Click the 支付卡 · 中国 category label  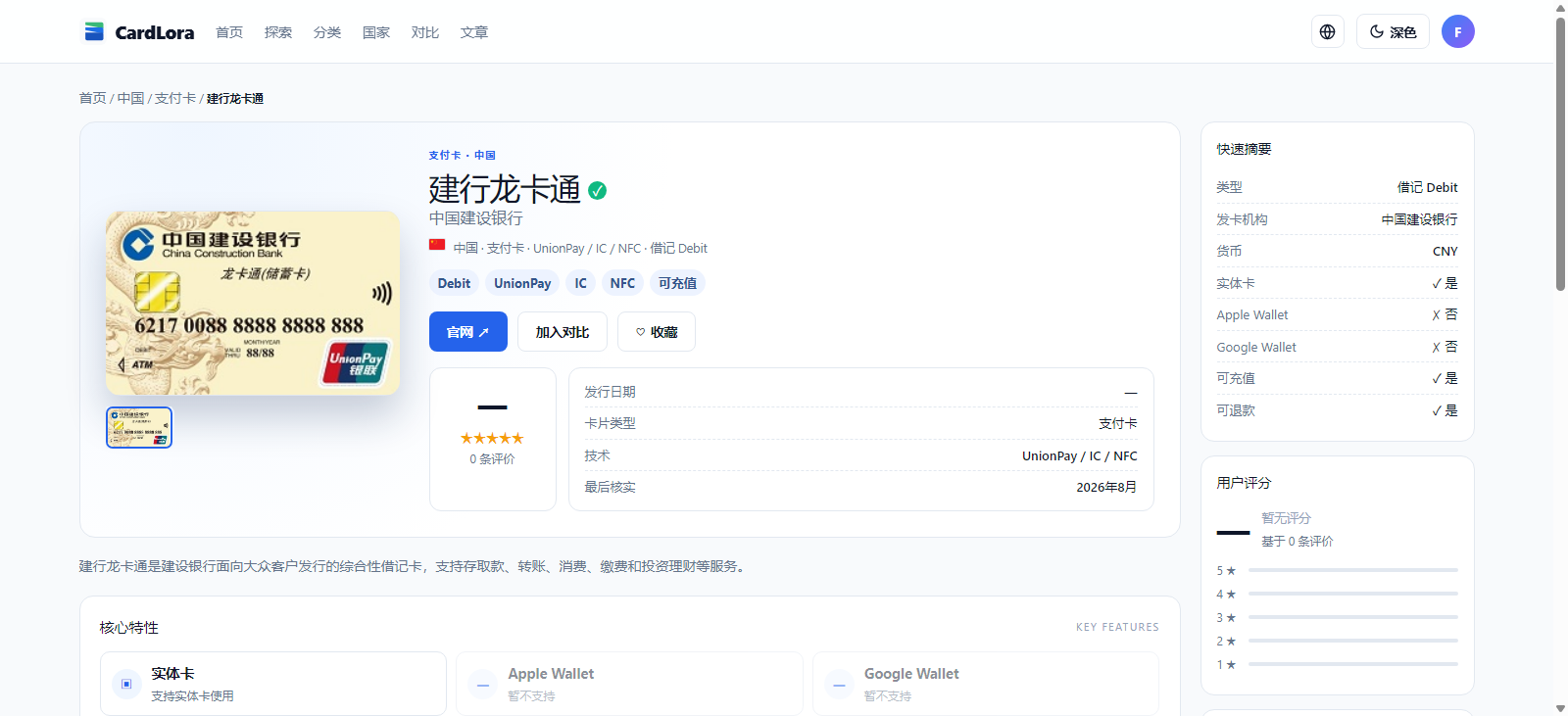click(x=462, y=155)
